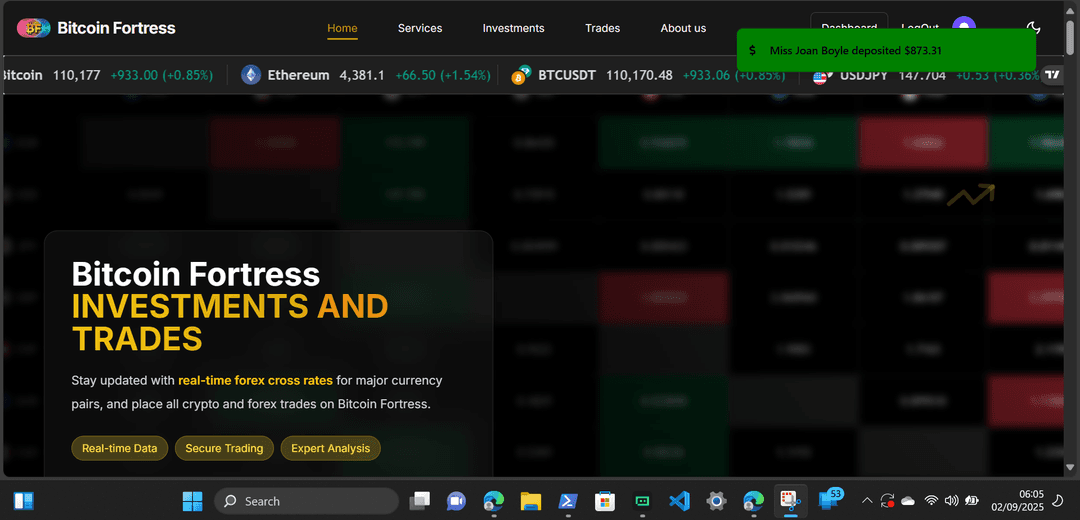Click the 'Miss Joan Boyle deposited $873.31' notification
1080x520 pixels.
pyautogui.click(x=886, y=50)
